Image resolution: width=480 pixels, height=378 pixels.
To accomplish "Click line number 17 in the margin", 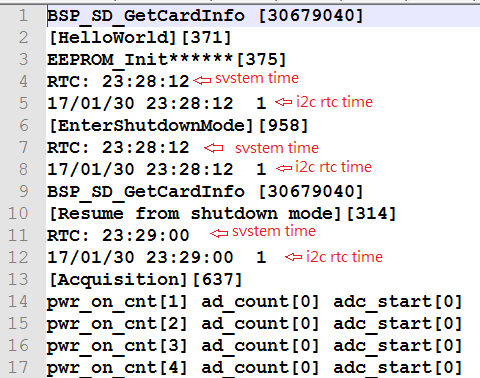I will (18, 368).
